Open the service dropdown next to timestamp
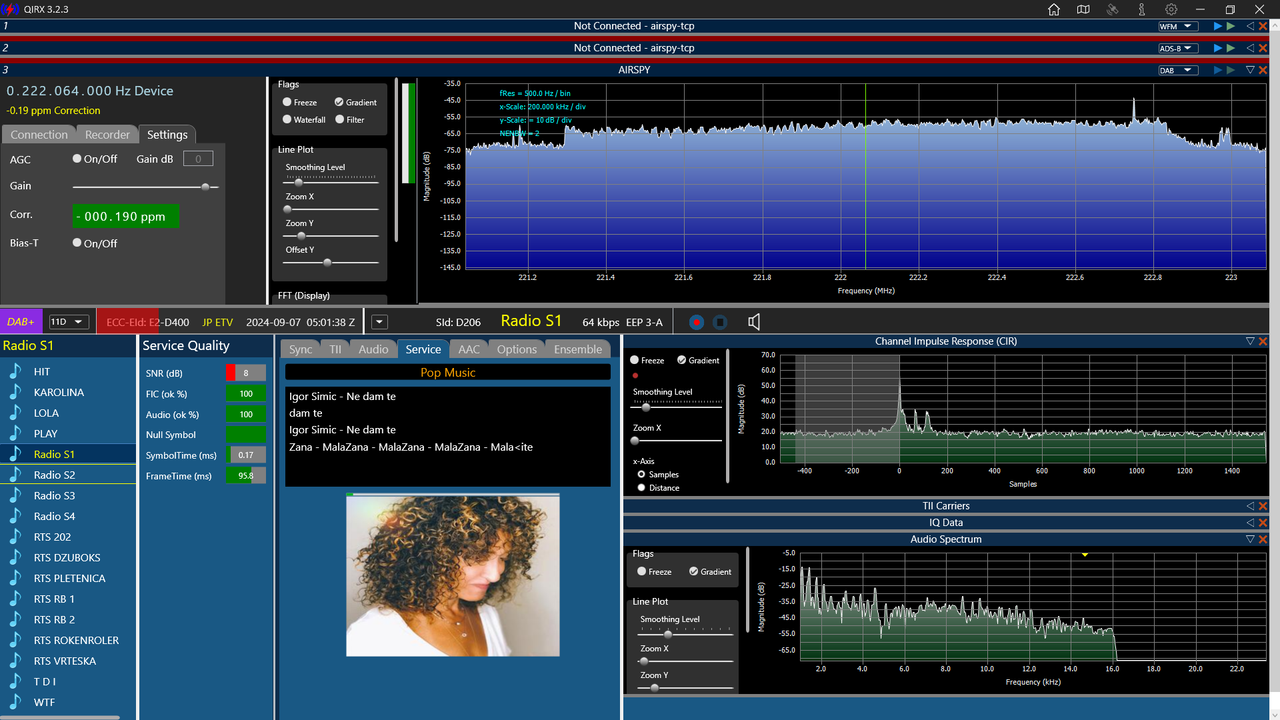1280x720 pixels. pos(379,322)
